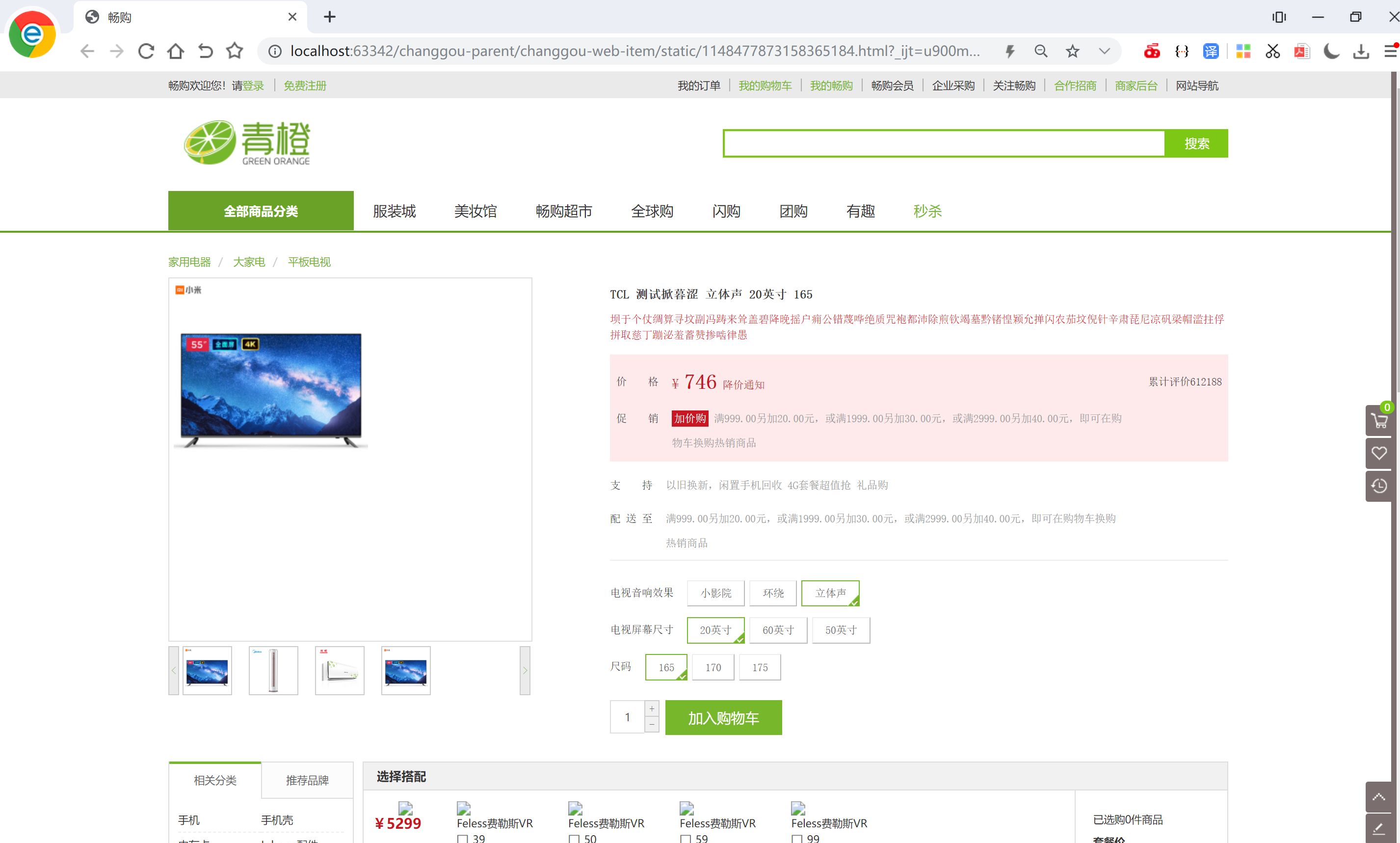
Task: Open the sidebar panel icon in title bar
Action: (x=1279, y=17)
